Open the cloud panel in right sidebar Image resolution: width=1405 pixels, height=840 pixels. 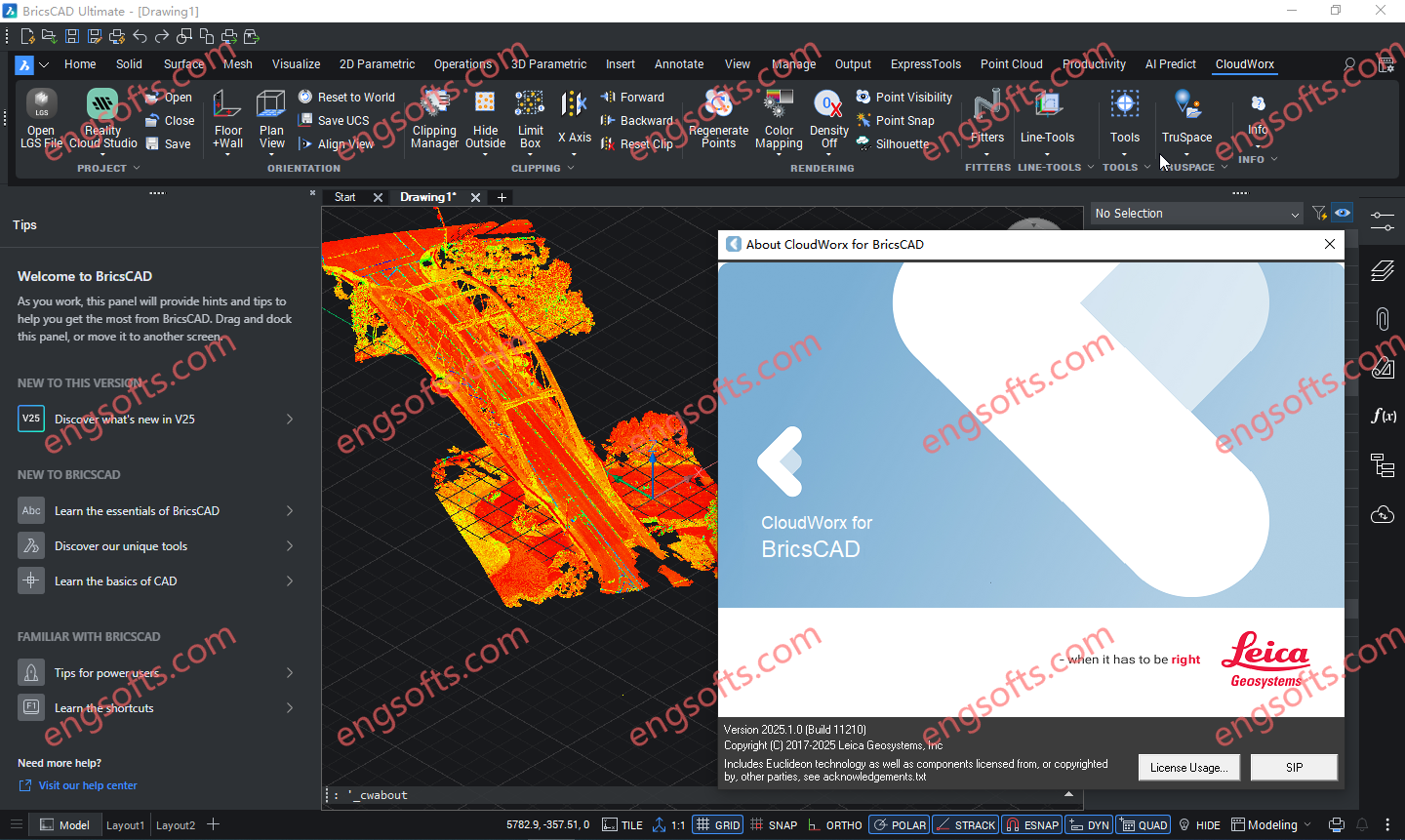pyautogui.click(x=1383, y=514)
